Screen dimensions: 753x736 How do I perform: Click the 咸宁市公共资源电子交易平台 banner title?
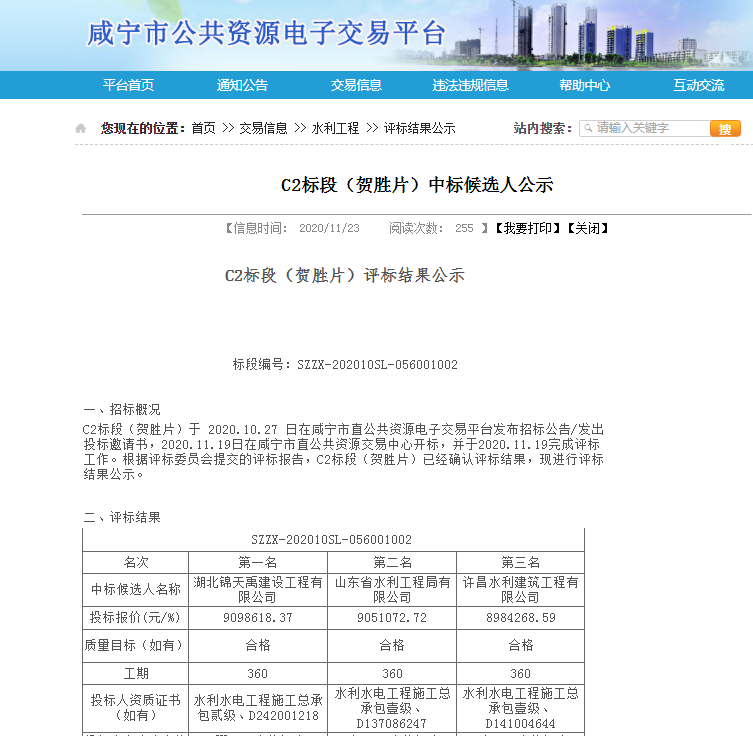coord(266,34)
